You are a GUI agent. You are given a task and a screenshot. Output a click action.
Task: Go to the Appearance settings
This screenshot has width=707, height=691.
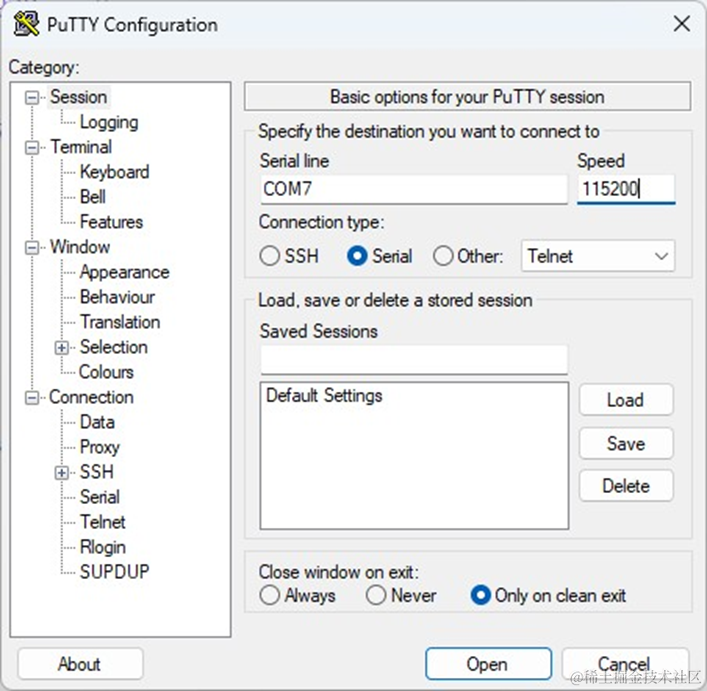tap(124, 272)
